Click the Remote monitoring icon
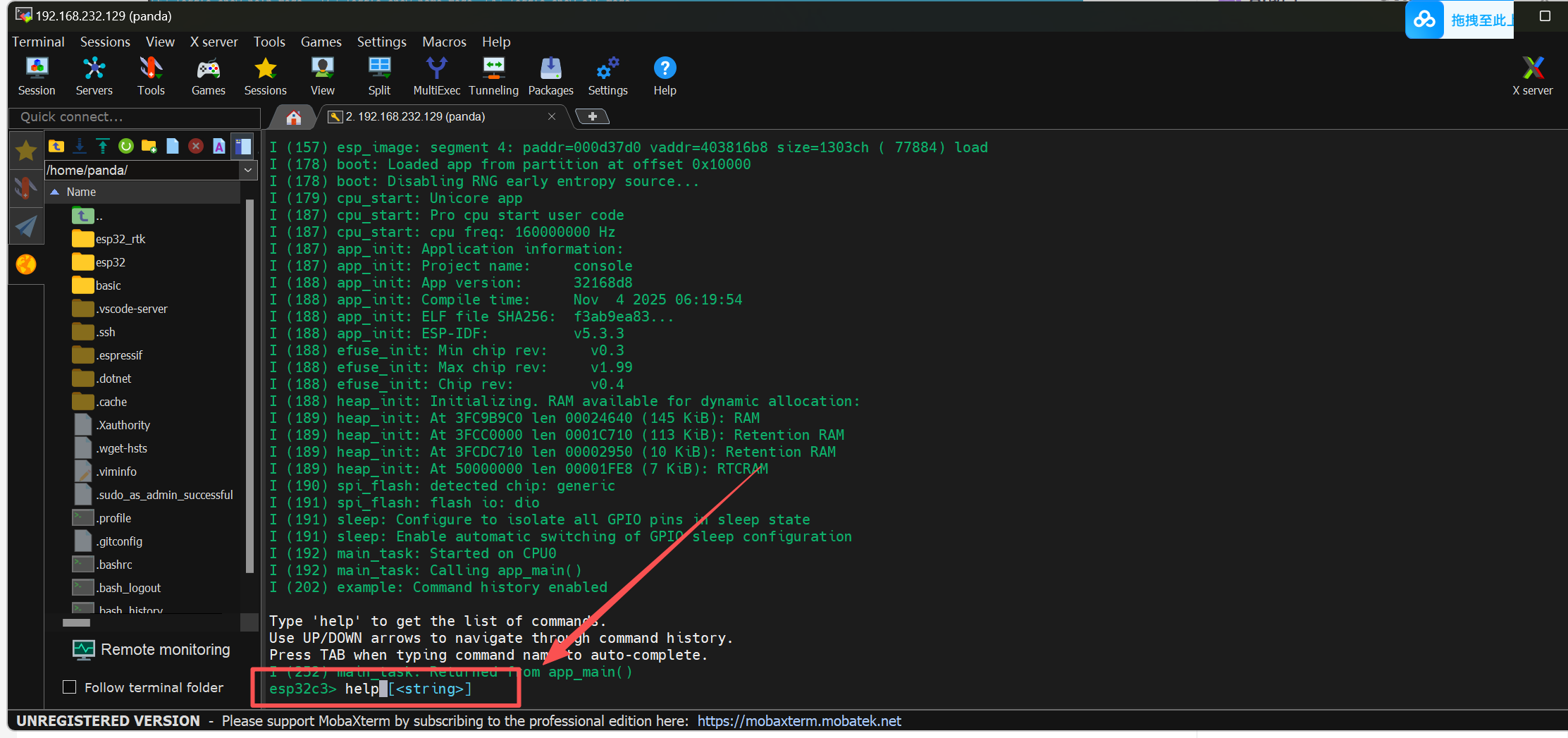 tap(84, 650)
